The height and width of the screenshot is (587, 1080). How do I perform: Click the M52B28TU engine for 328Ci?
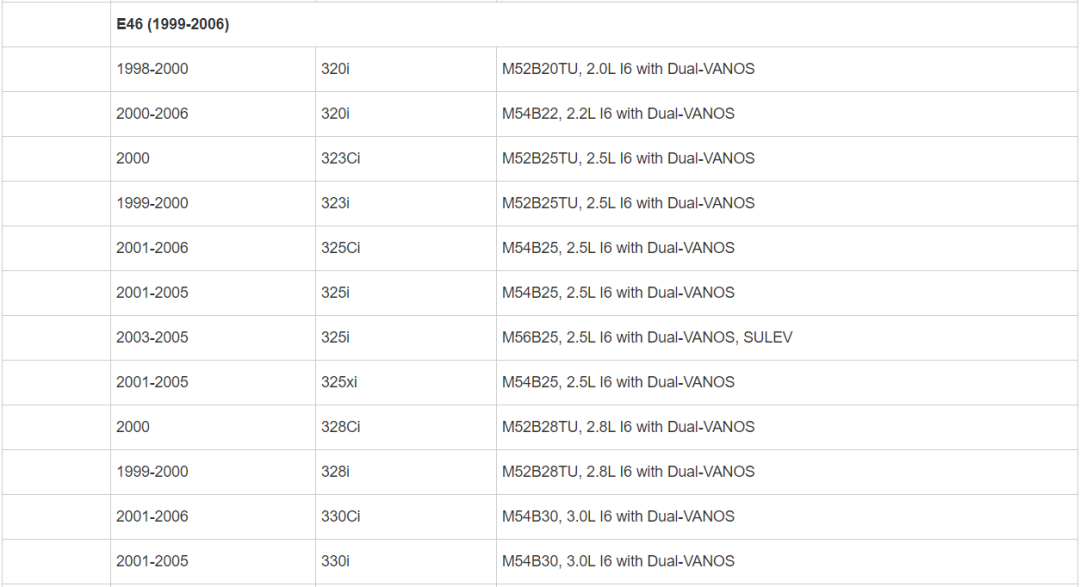coord(628,427)
